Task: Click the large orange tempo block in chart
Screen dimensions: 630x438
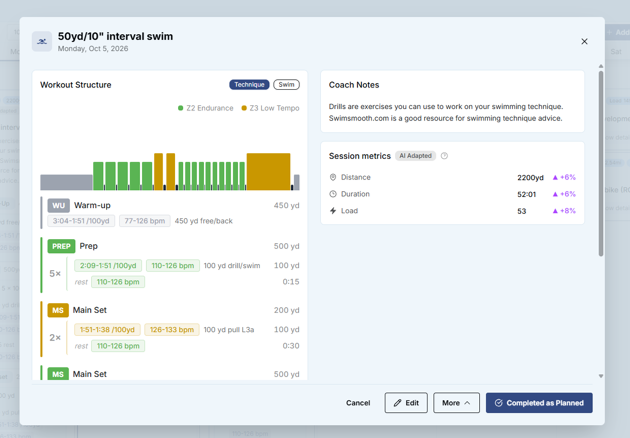Action: point(268,172)
